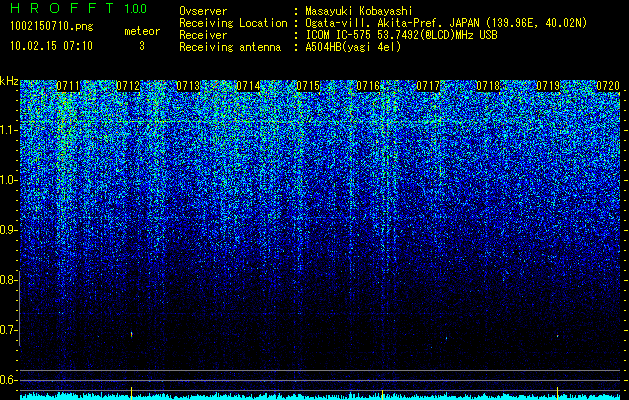
Task: Click the bright meteor echo dot under 0712
Action: point(132,334)
